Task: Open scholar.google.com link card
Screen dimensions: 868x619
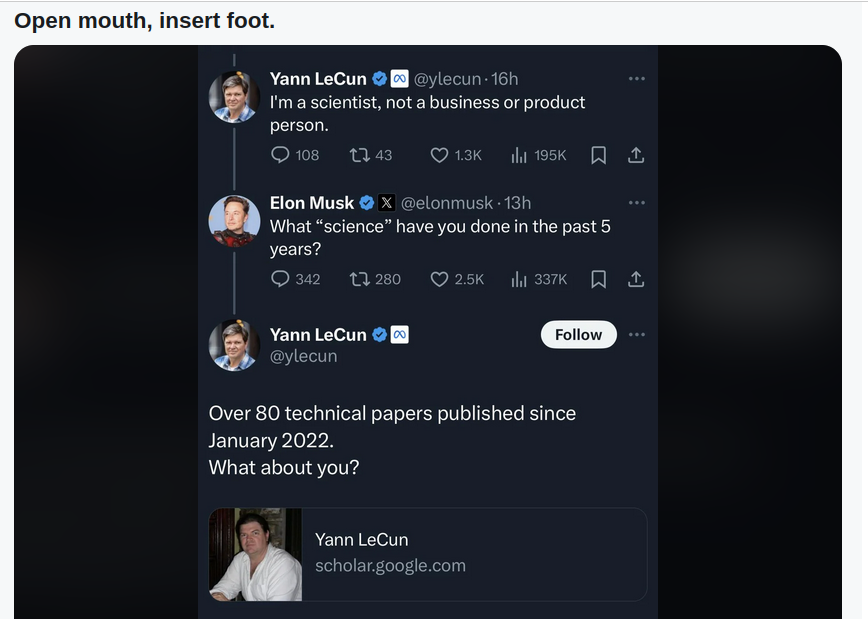Action: tap(428, 554)
